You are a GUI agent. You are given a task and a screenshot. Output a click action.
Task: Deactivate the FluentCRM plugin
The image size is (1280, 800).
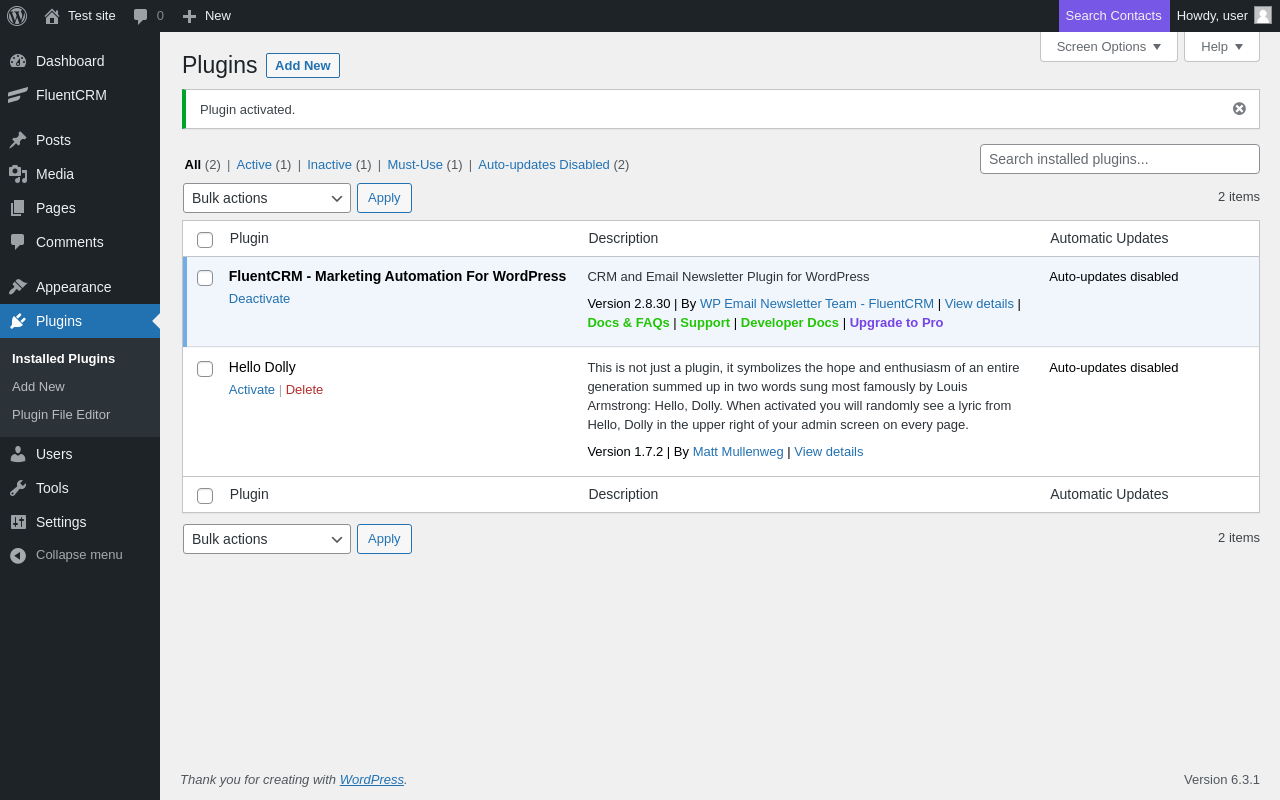[x=259, y=299]
